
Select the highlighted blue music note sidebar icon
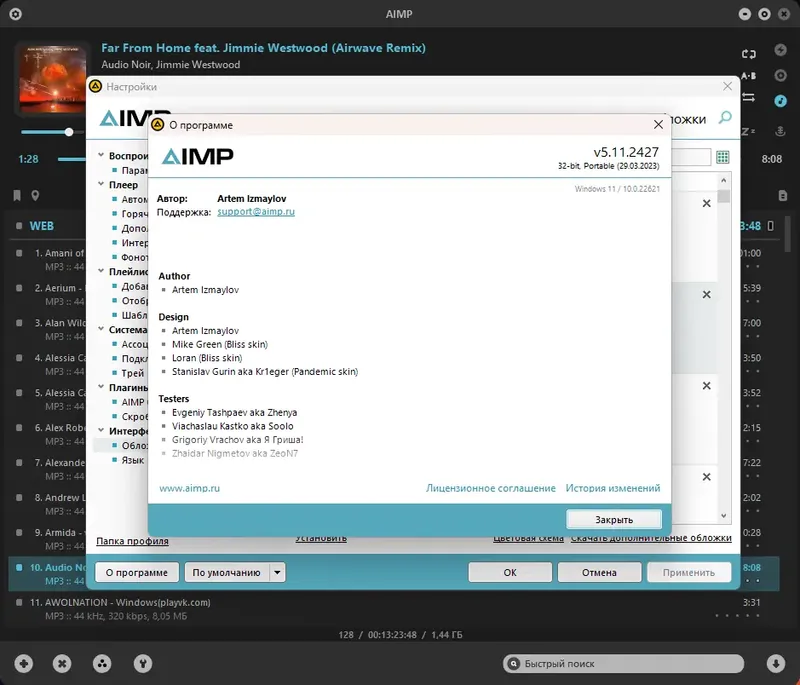pos(780,101)
